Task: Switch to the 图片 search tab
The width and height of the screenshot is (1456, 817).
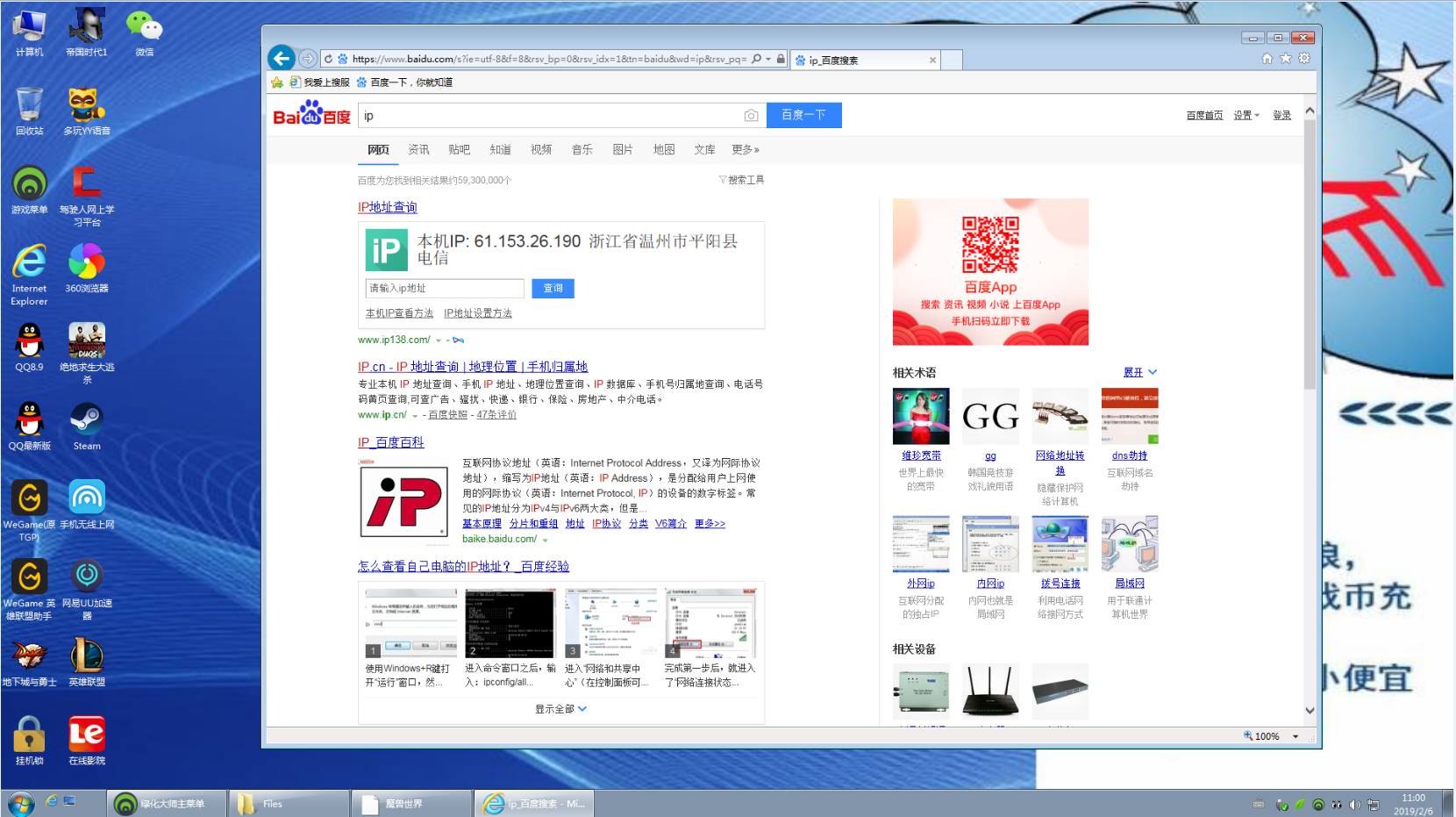Action: pos(622,149)
